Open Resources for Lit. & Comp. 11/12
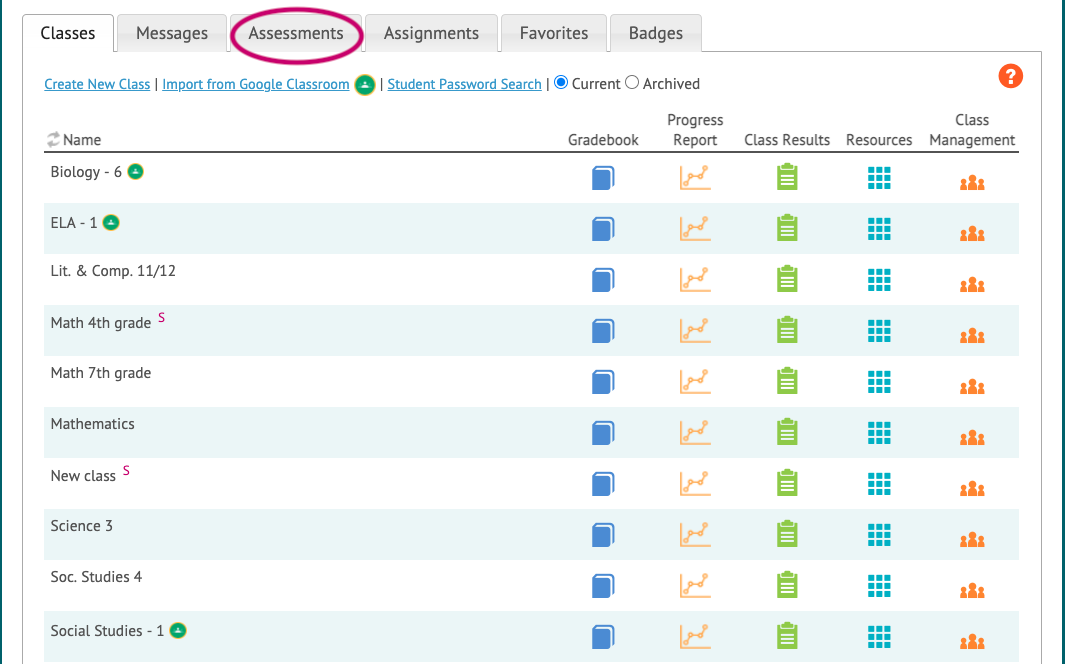 pos(879,280)
